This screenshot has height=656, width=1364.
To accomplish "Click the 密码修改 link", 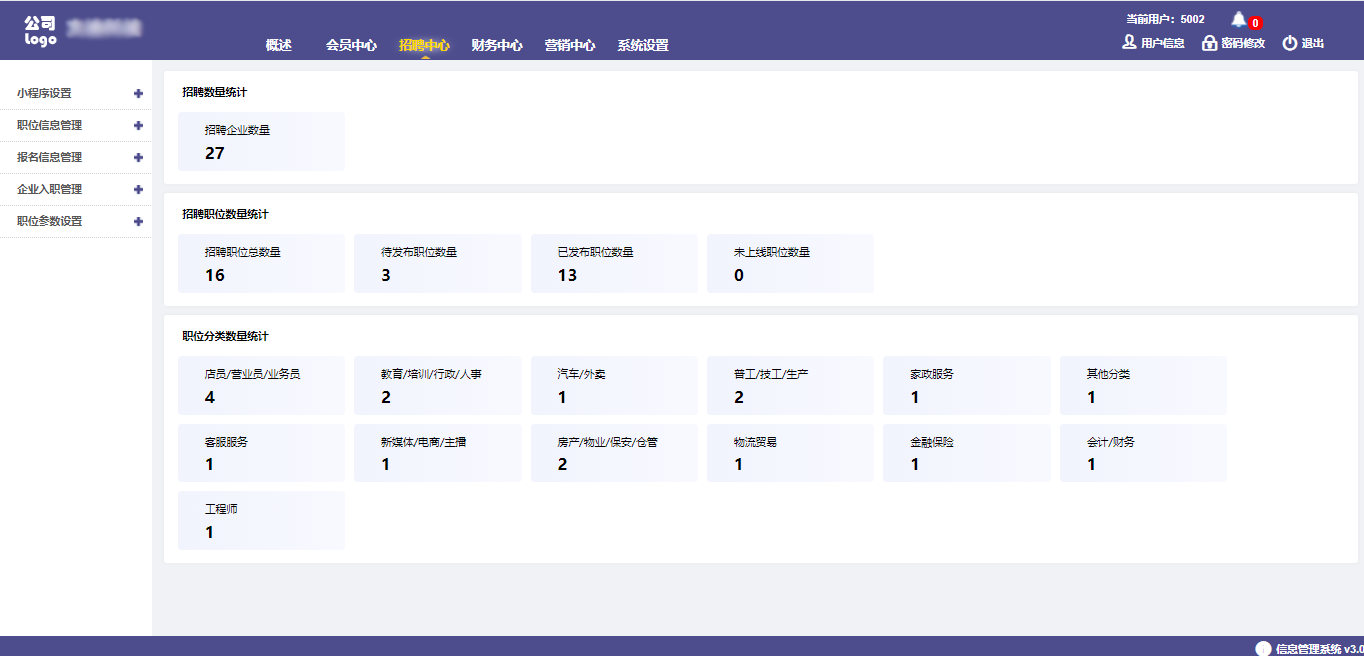I will point(1243,43).
